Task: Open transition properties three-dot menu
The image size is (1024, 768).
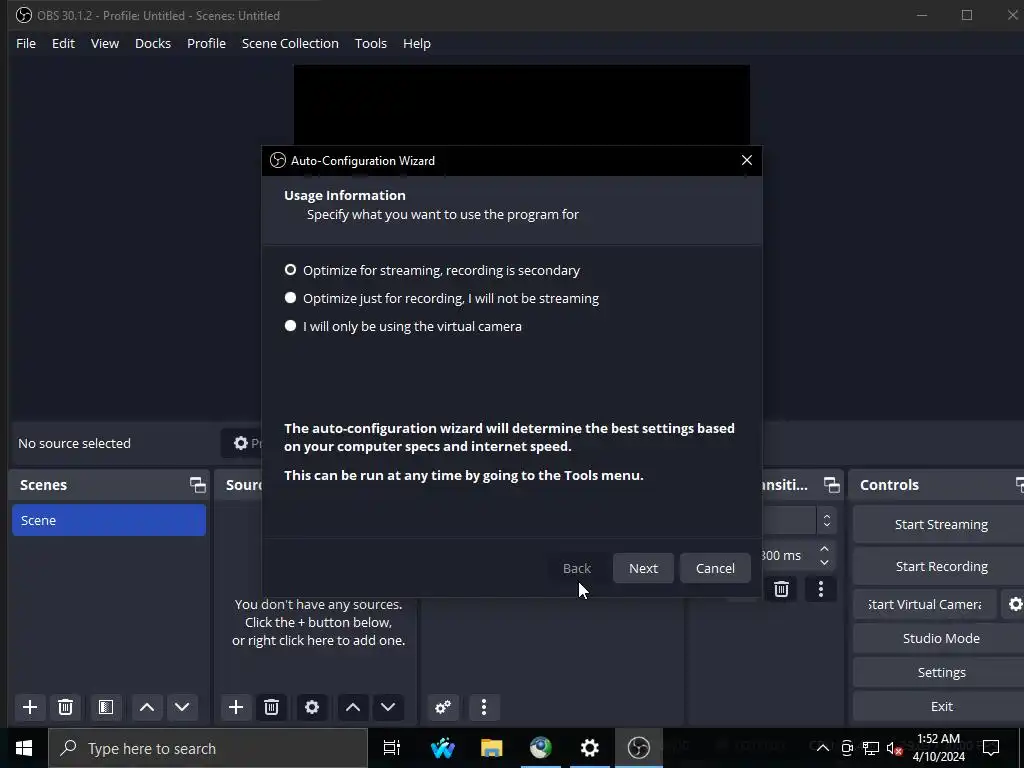Action: pos(821,589)
